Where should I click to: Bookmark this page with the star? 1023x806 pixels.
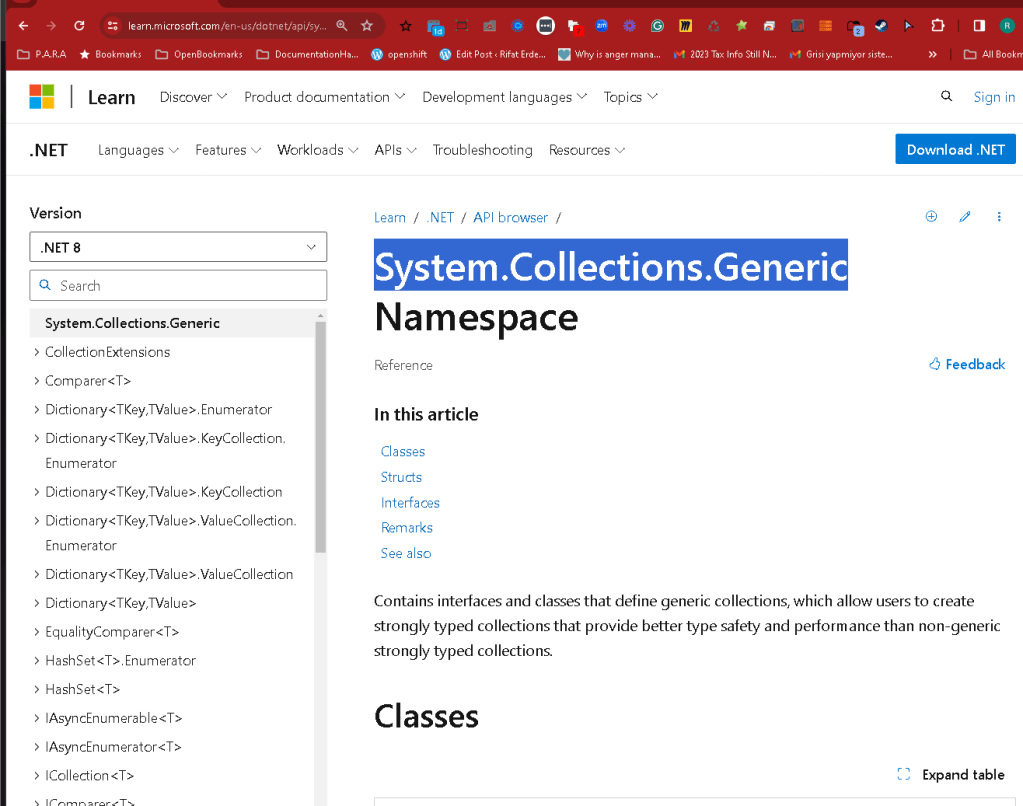tap(367, 25)
